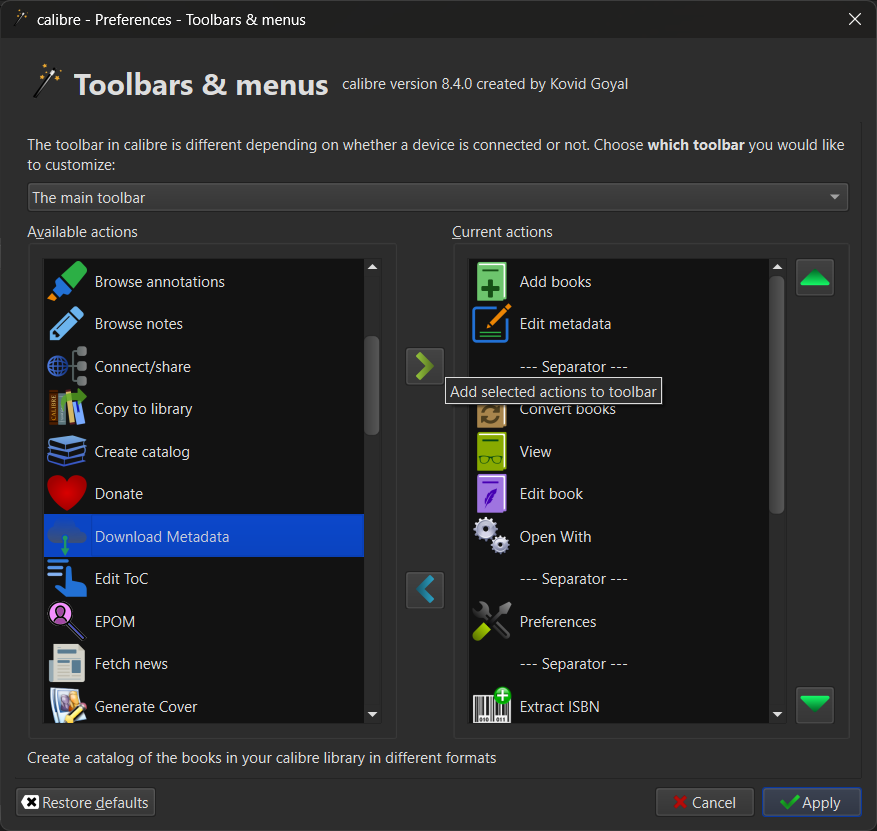The image size is (877, 831).
Task: Select 'Connect/share' in Available actions
Action: pos(204,366)
